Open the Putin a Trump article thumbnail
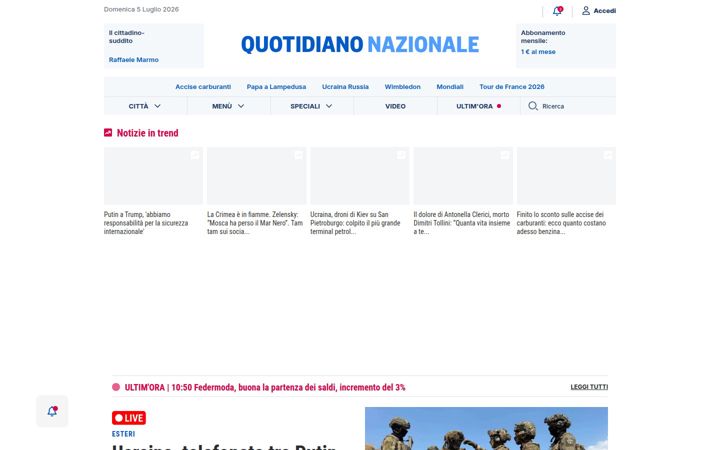 tap(153, 176)
